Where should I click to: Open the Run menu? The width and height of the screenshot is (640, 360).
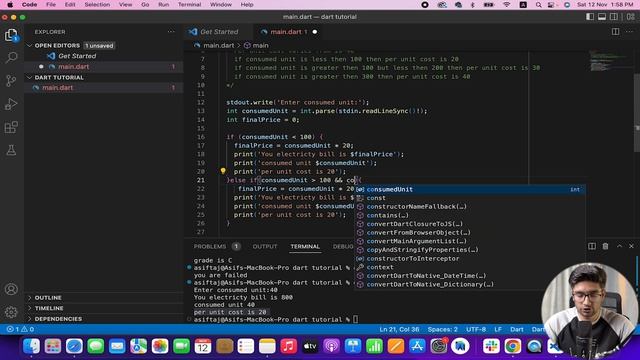pyautogui.click(x=163, y=4)
